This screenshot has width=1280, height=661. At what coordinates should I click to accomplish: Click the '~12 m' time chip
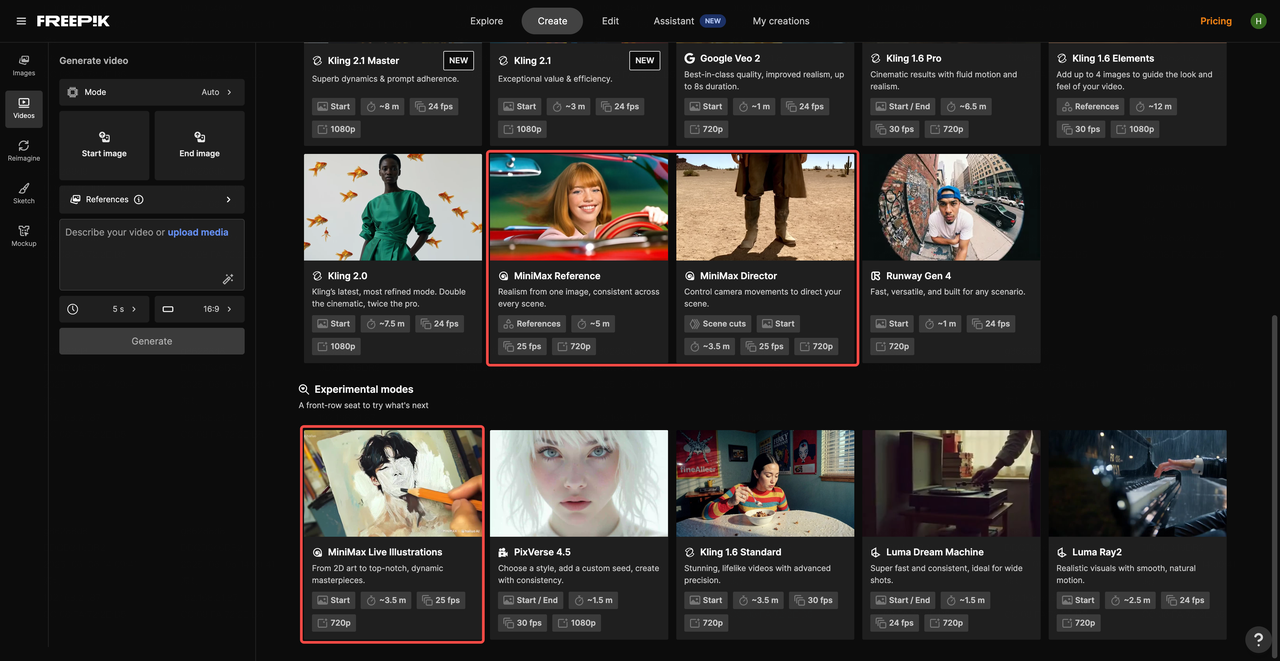1154,107
